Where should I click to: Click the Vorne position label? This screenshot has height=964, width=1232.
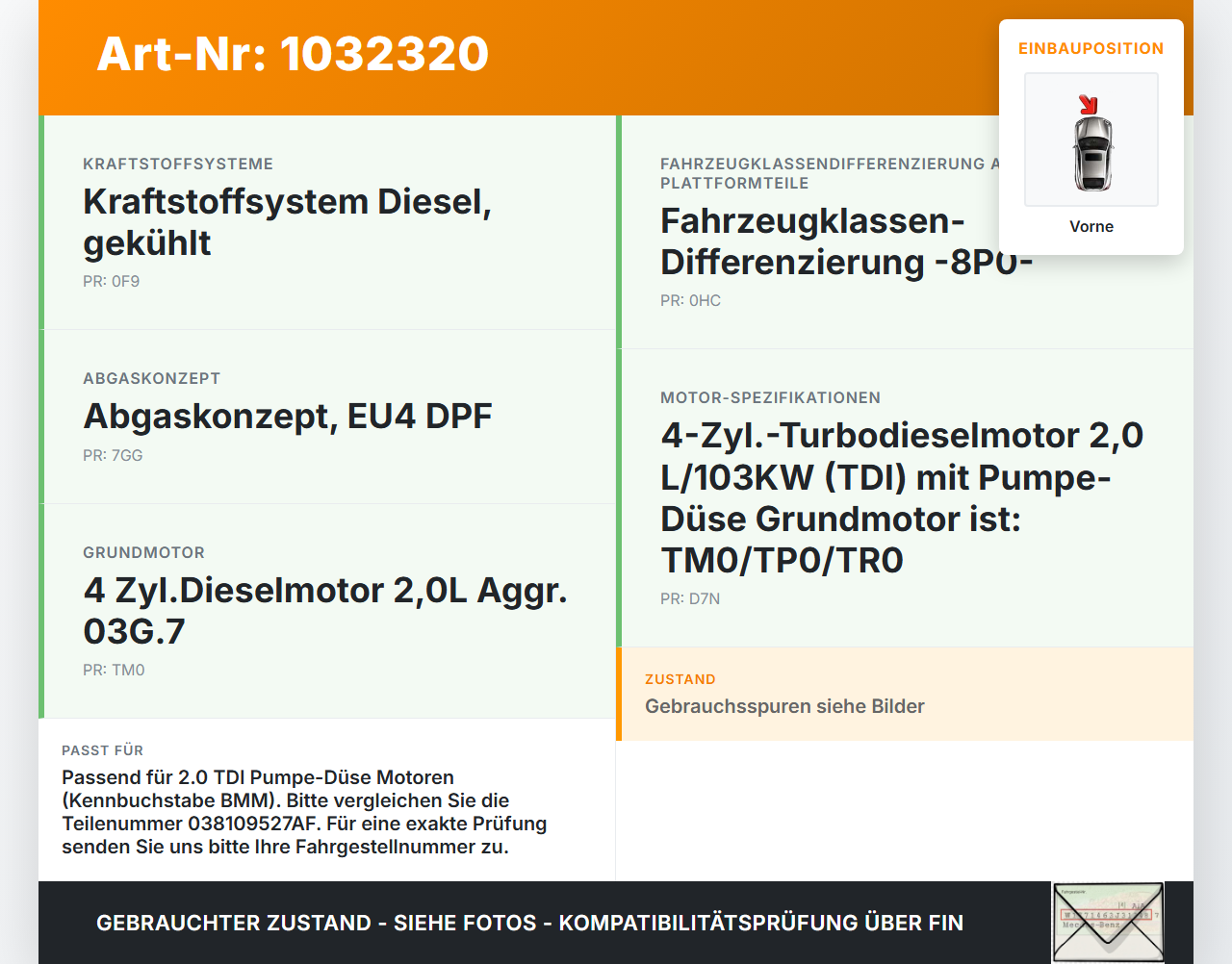coord(1091,227)
